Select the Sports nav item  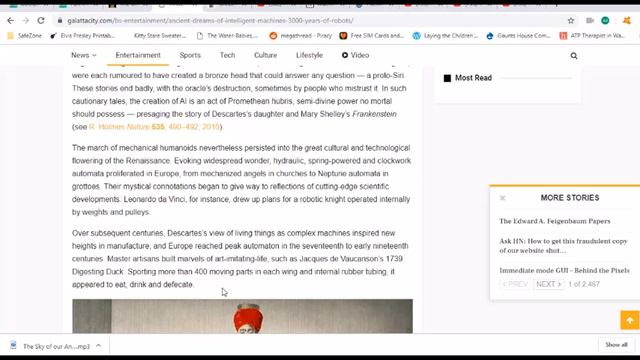[x=190, y=55]
